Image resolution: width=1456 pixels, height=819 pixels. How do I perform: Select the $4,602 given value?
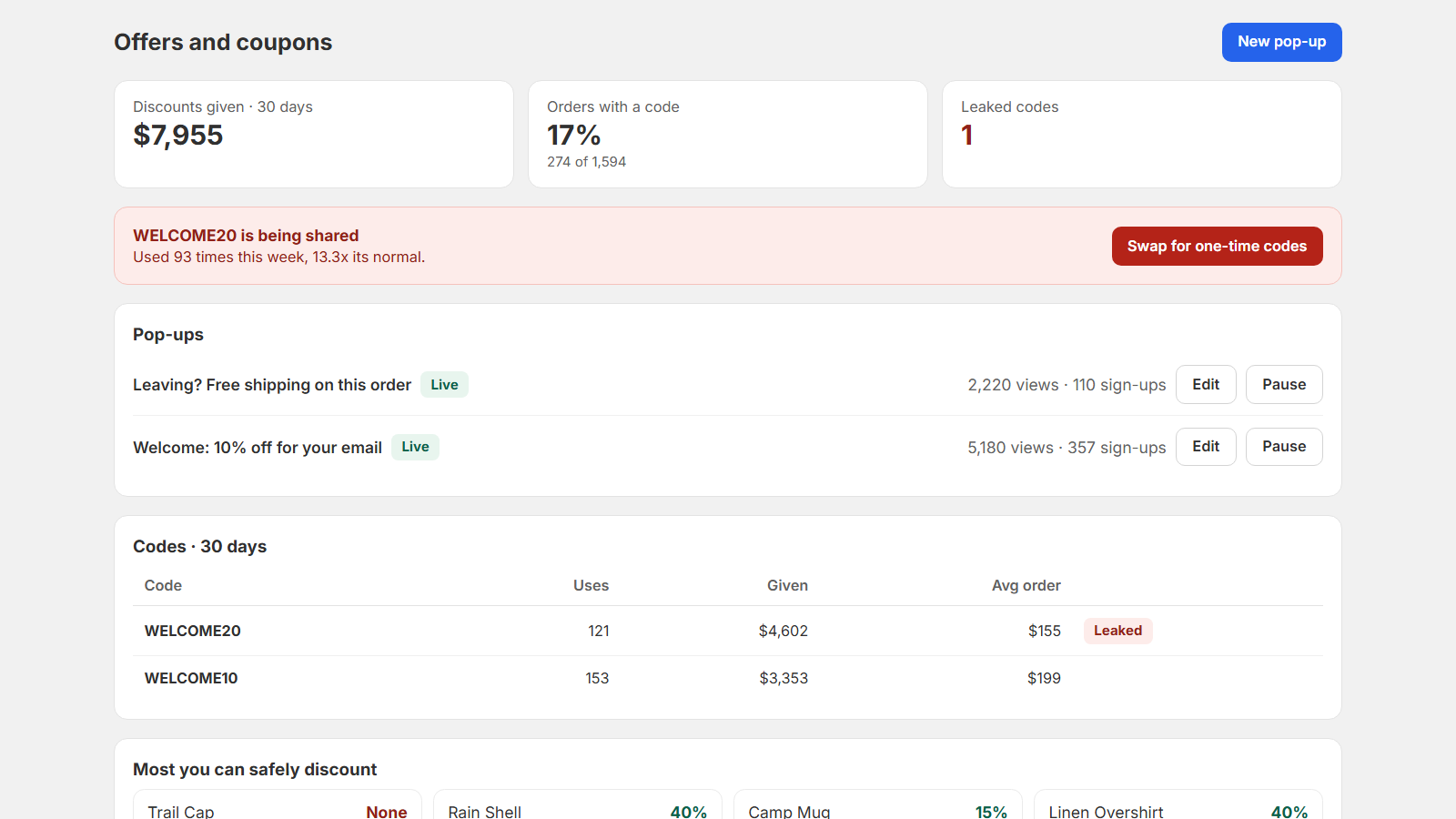click(784, 631)
